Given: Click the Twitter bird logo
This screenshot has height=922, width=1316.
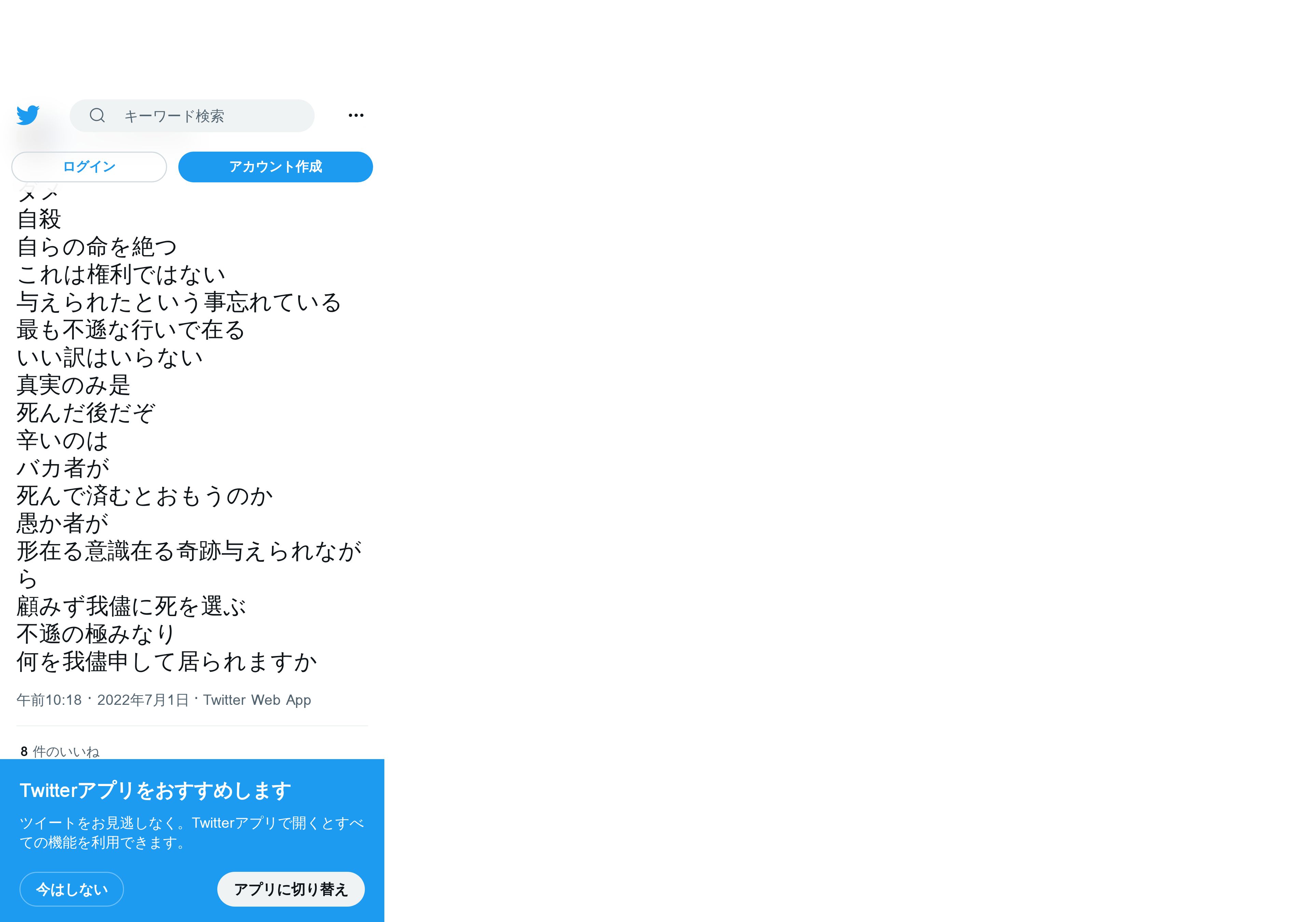Looking at the screenshot, I should coord(28,115).
